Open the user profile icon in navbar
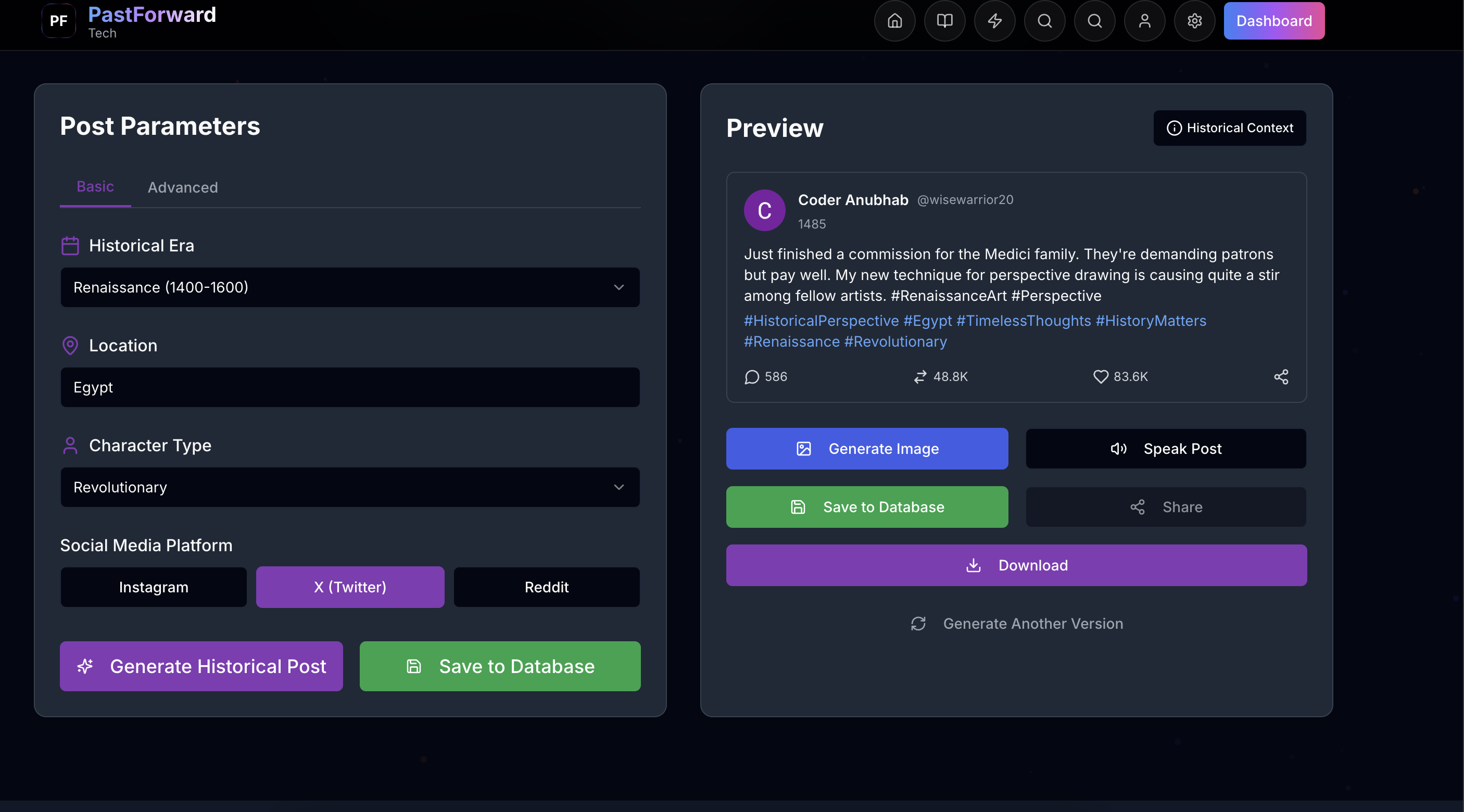Viewport: 1464px width, 812px height. [1145, 21]
